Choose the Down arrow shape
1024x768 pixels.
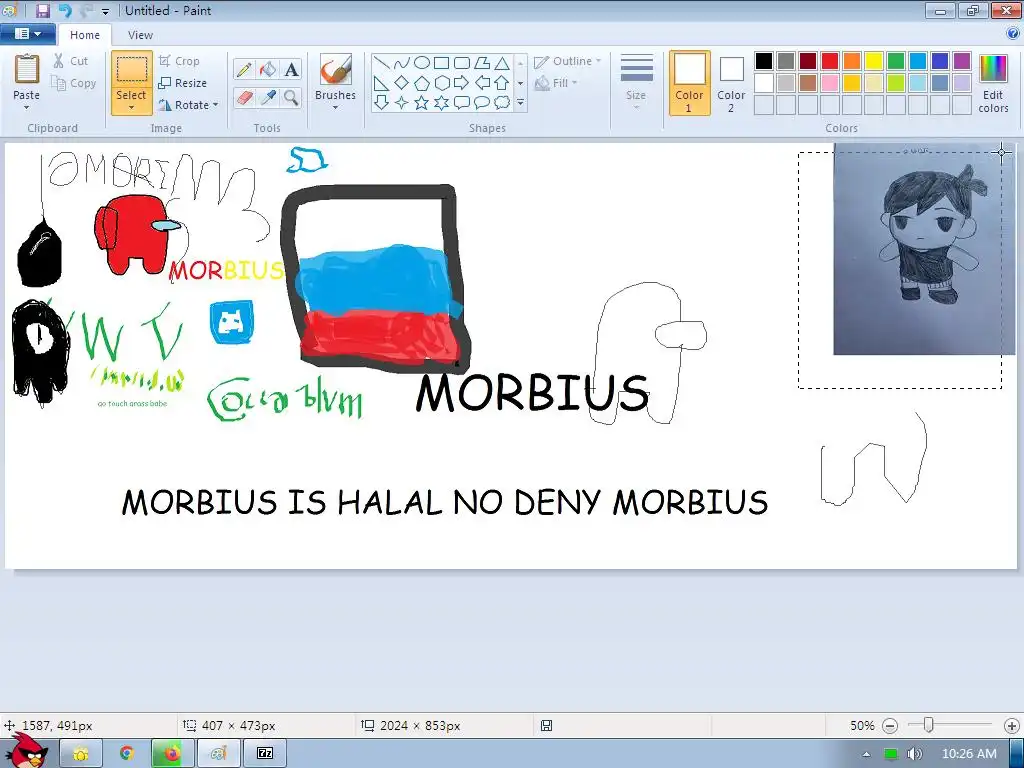pyautogui.click(x=382, y=103)
